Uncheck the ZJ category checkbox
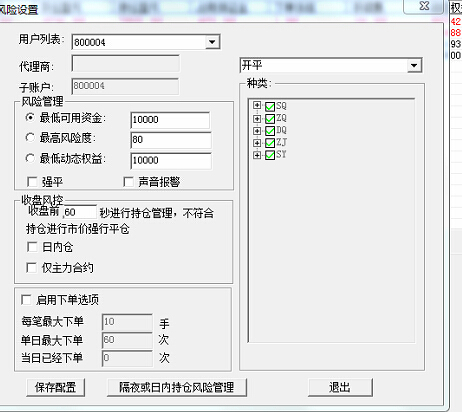The height and width of the screenshot is (412, 462). point(270,143)
